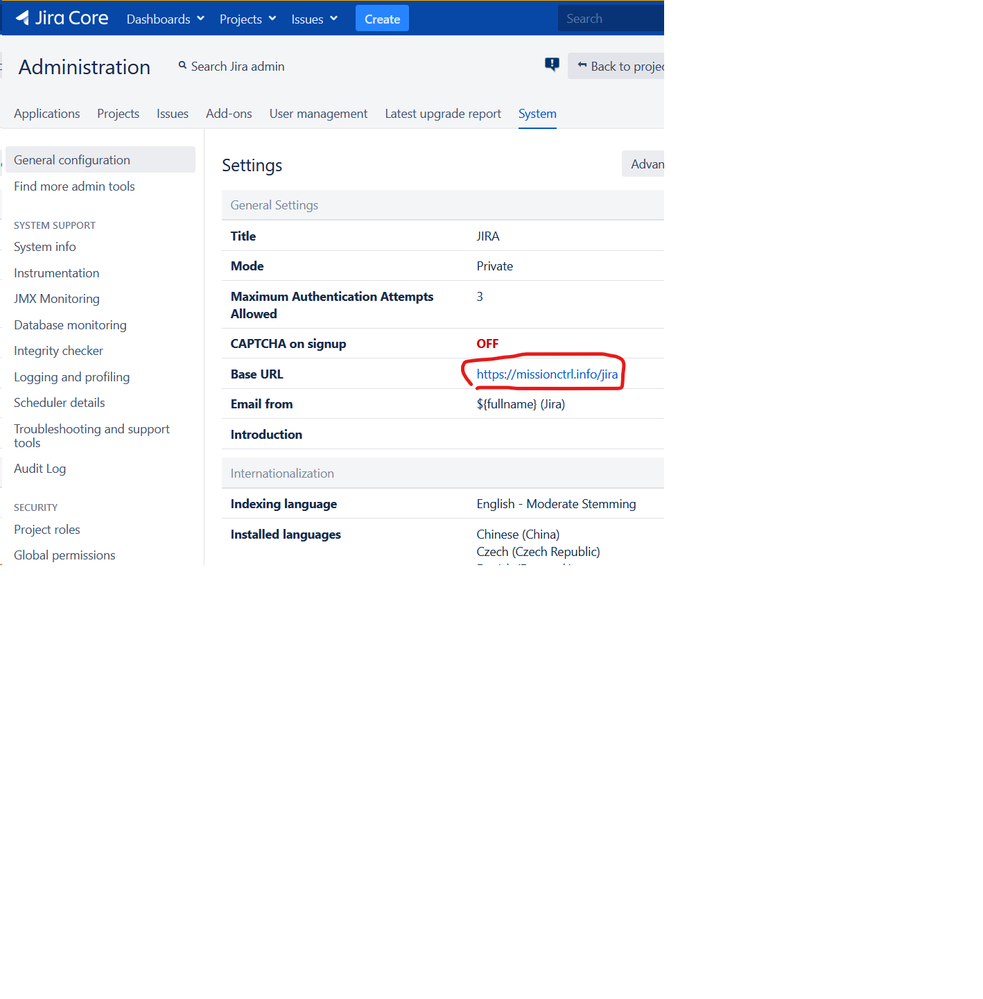The height and width of the screenshot is (999, 983).
Task: Open System info page
Action: (45, 247)
